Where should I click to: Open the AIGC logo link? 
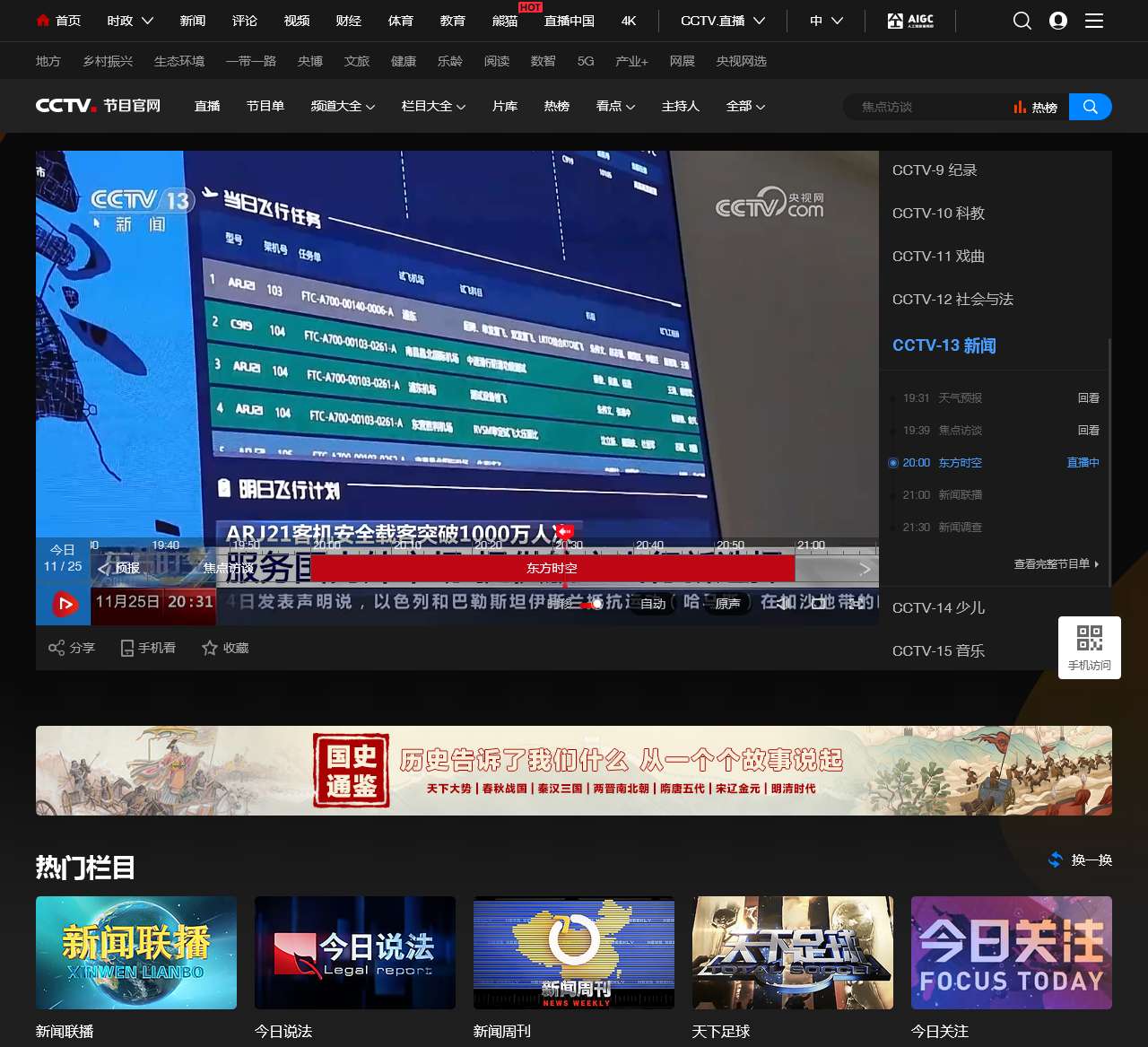[x=910, y=20]
